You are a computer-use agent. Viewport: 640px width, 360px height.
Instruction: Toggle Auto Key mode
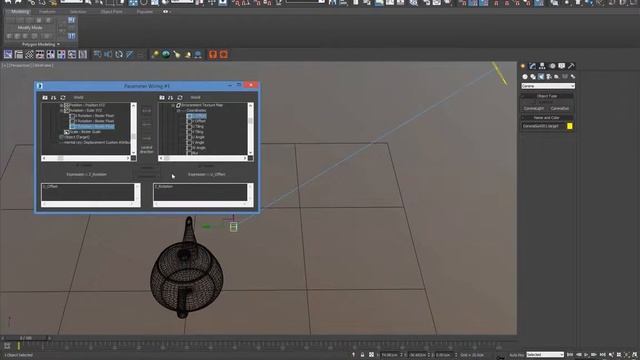click(516, 355)
